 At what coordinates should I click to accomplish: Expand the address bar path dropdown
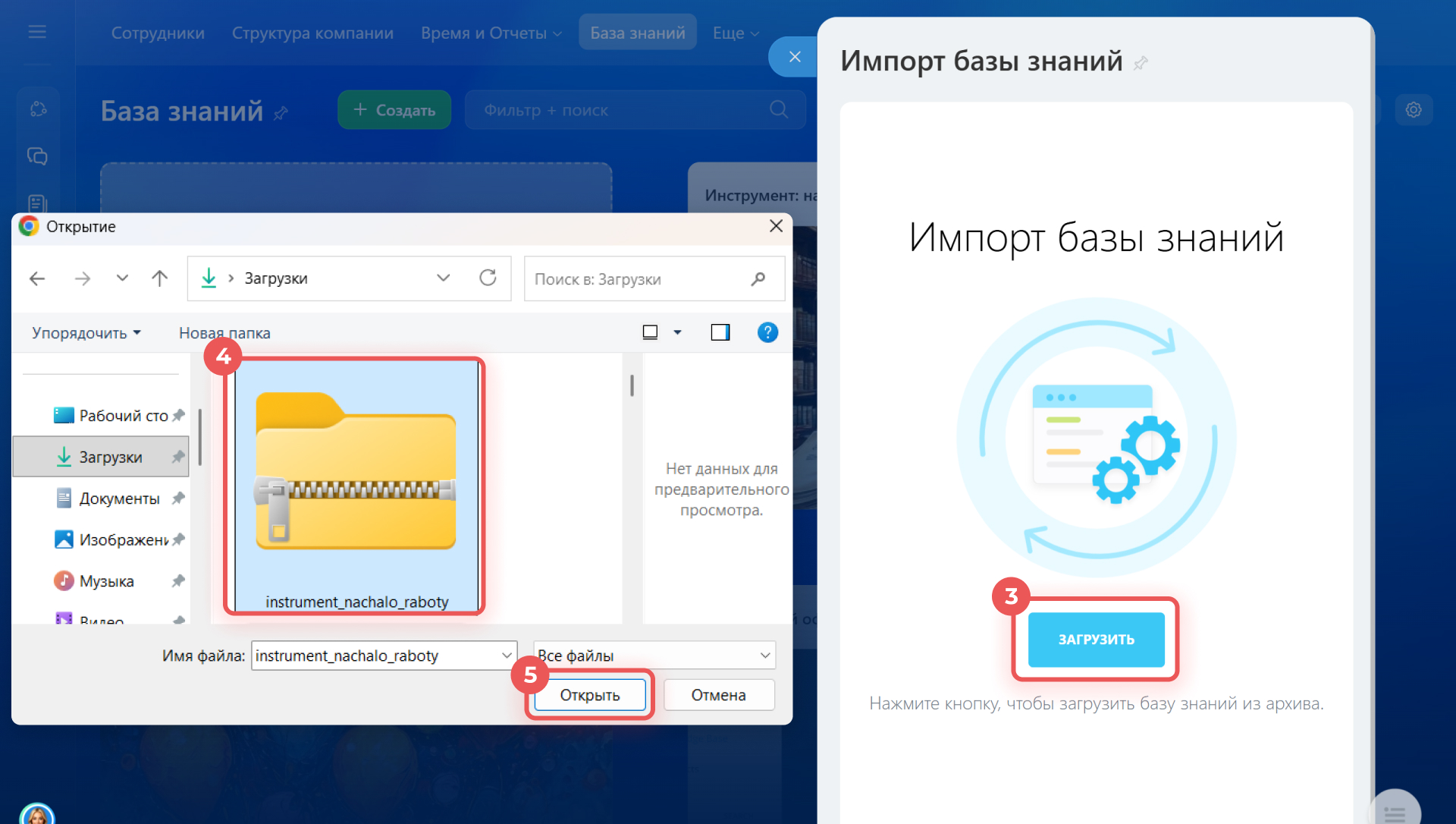coord(444,278)
